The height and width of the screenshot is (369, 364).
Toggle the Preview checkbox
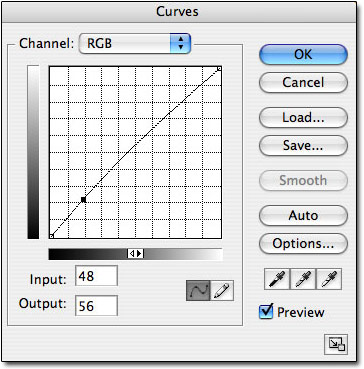[x=266, y=312]
